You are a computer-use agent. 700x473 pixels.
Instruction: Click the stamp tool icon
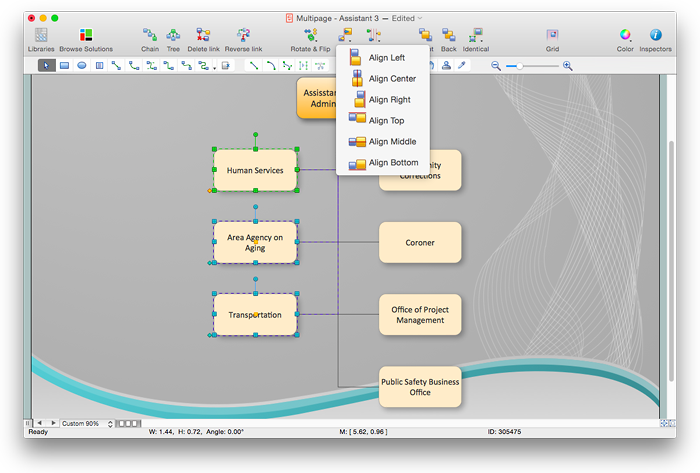(446, 66)
